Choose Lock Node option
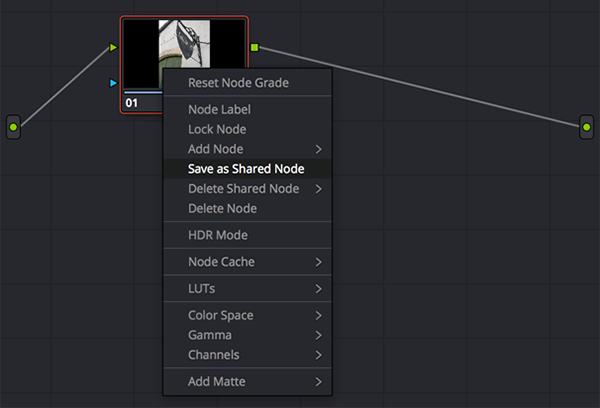This screenshot has height=408, width=600. [248, 129]
